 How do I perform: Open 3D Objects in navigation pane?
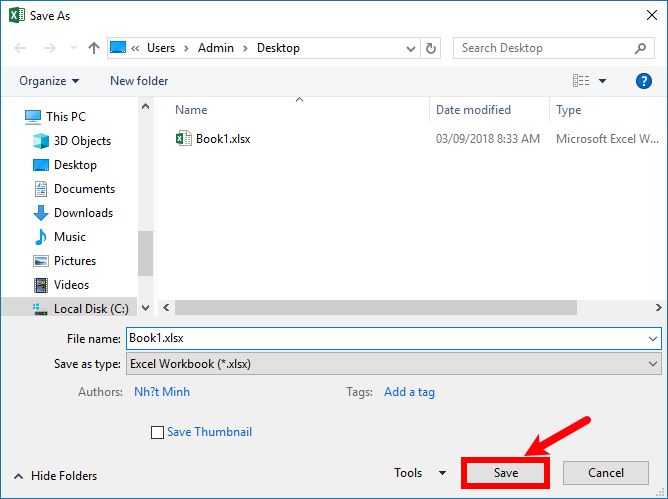(82, 141)
